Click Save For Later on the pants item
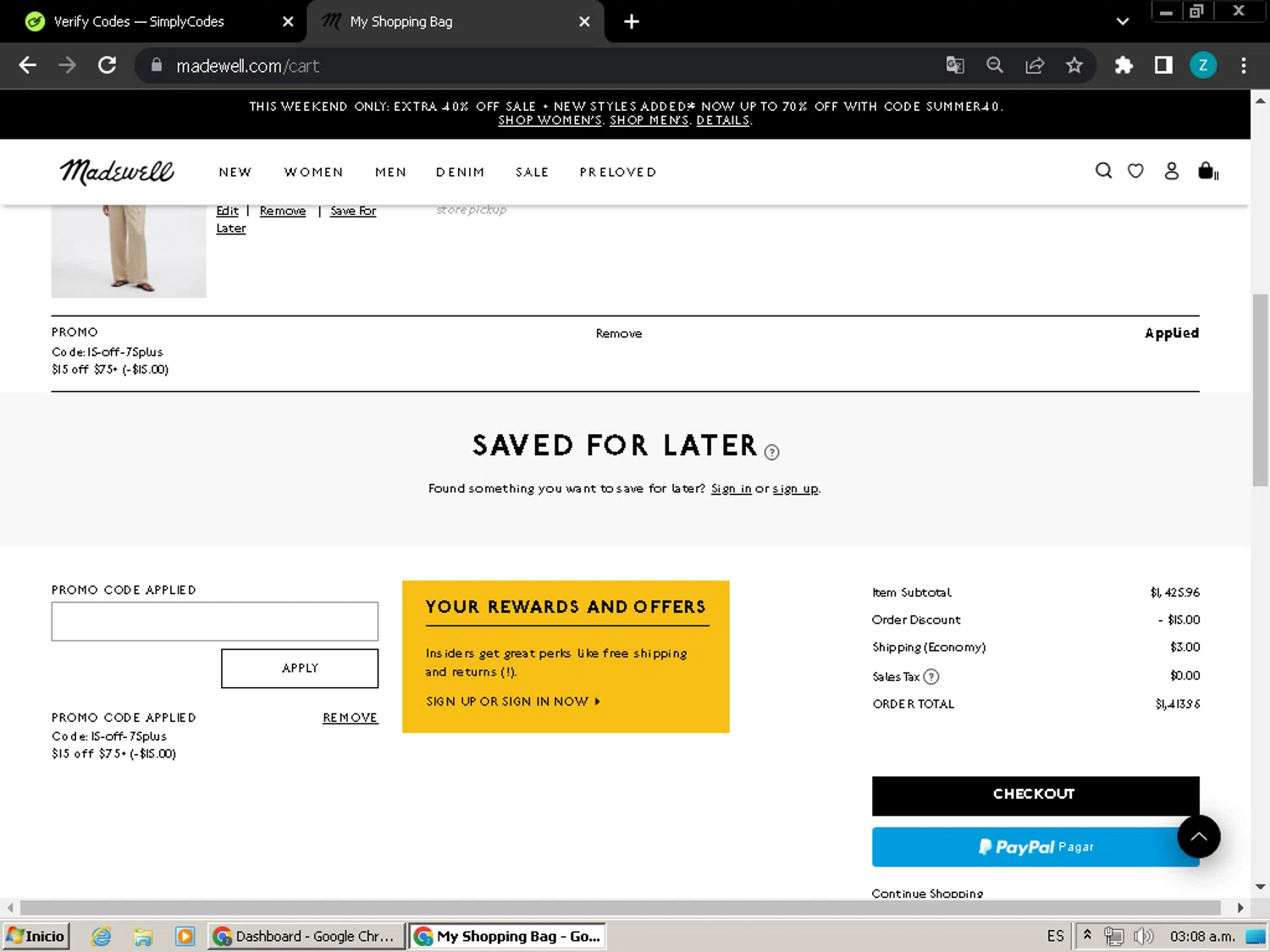1270x952 pixels. (353, 211)
